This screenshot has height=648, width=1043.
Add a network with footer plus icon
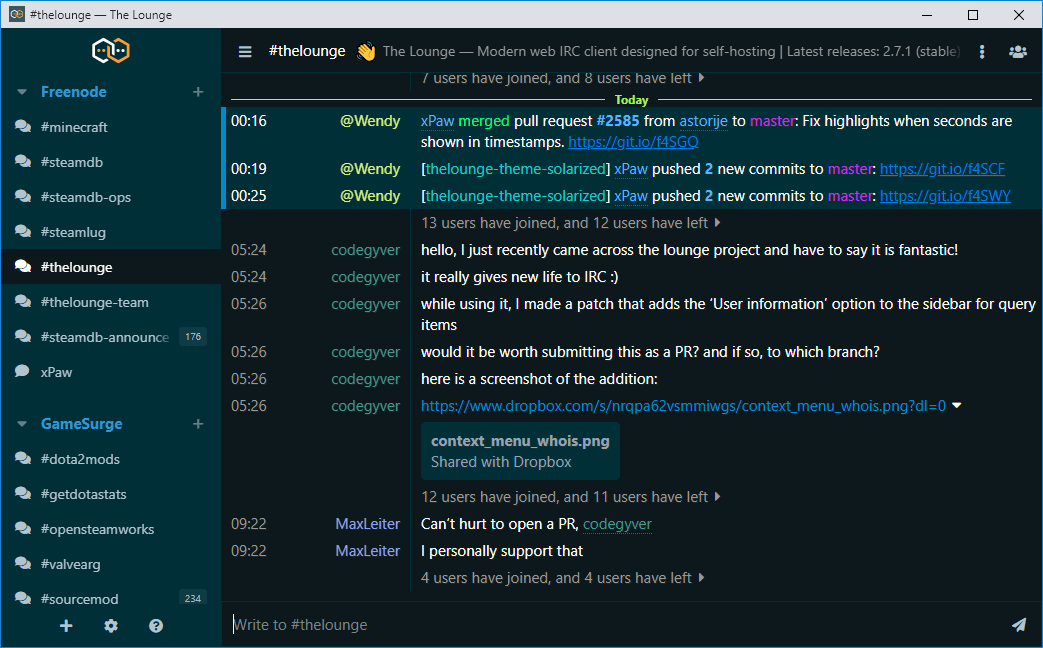66,626
